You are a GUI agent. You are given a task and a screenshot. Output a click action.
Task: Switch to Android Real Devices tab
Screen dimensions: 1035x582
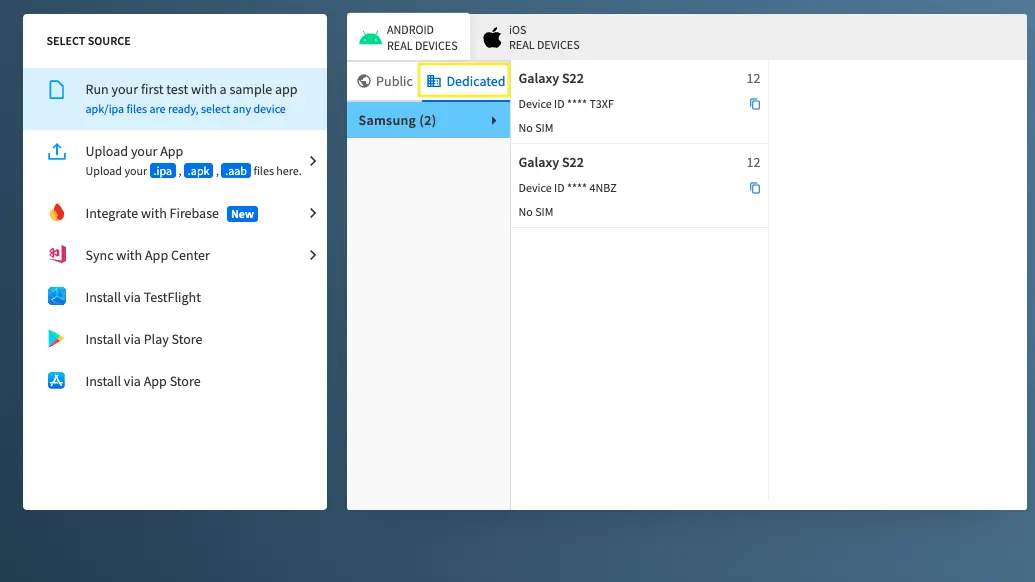pos(409,38)
